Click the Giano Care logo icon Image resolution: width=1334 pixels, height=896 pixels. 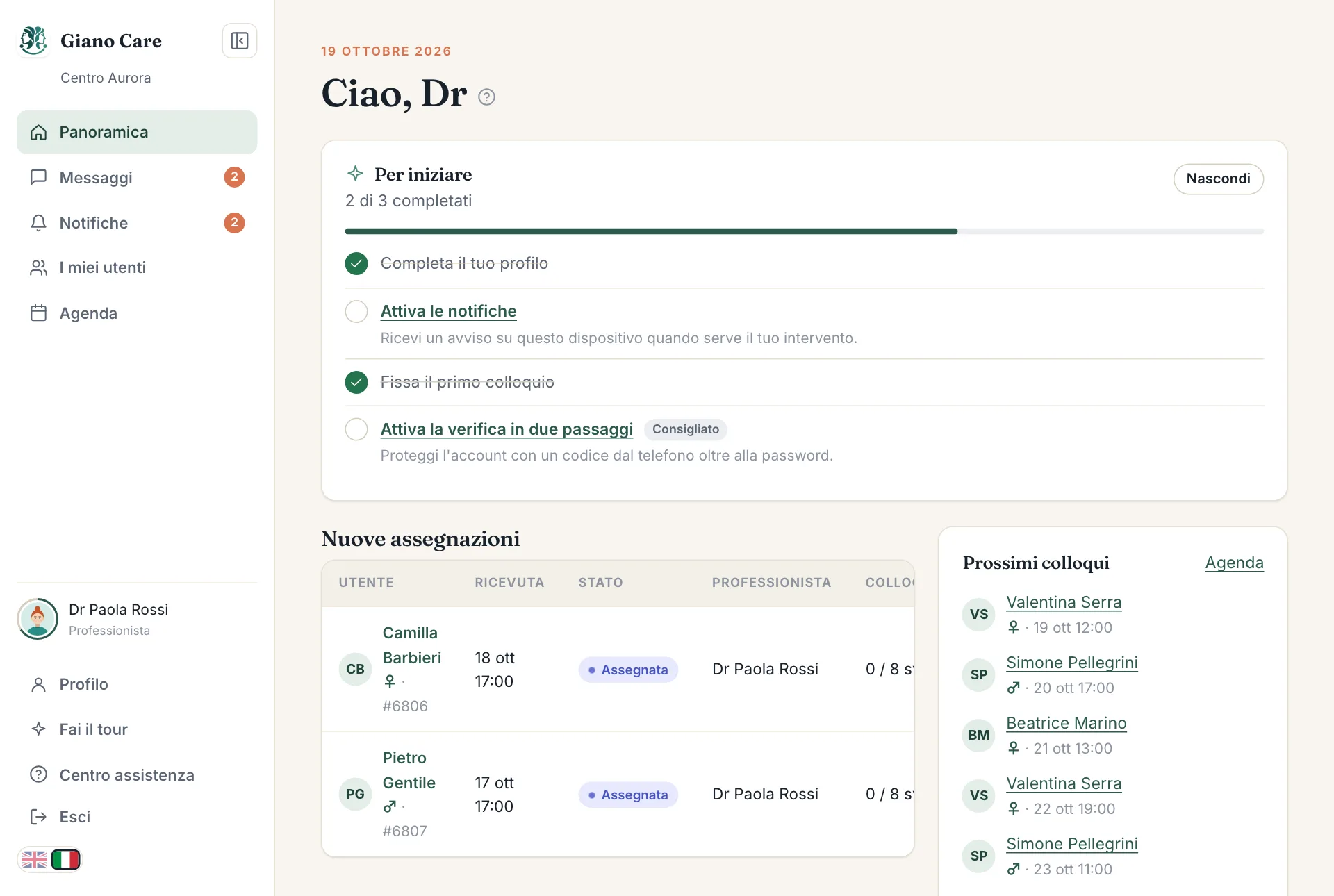pyautogui.click(x=33, y=40)
